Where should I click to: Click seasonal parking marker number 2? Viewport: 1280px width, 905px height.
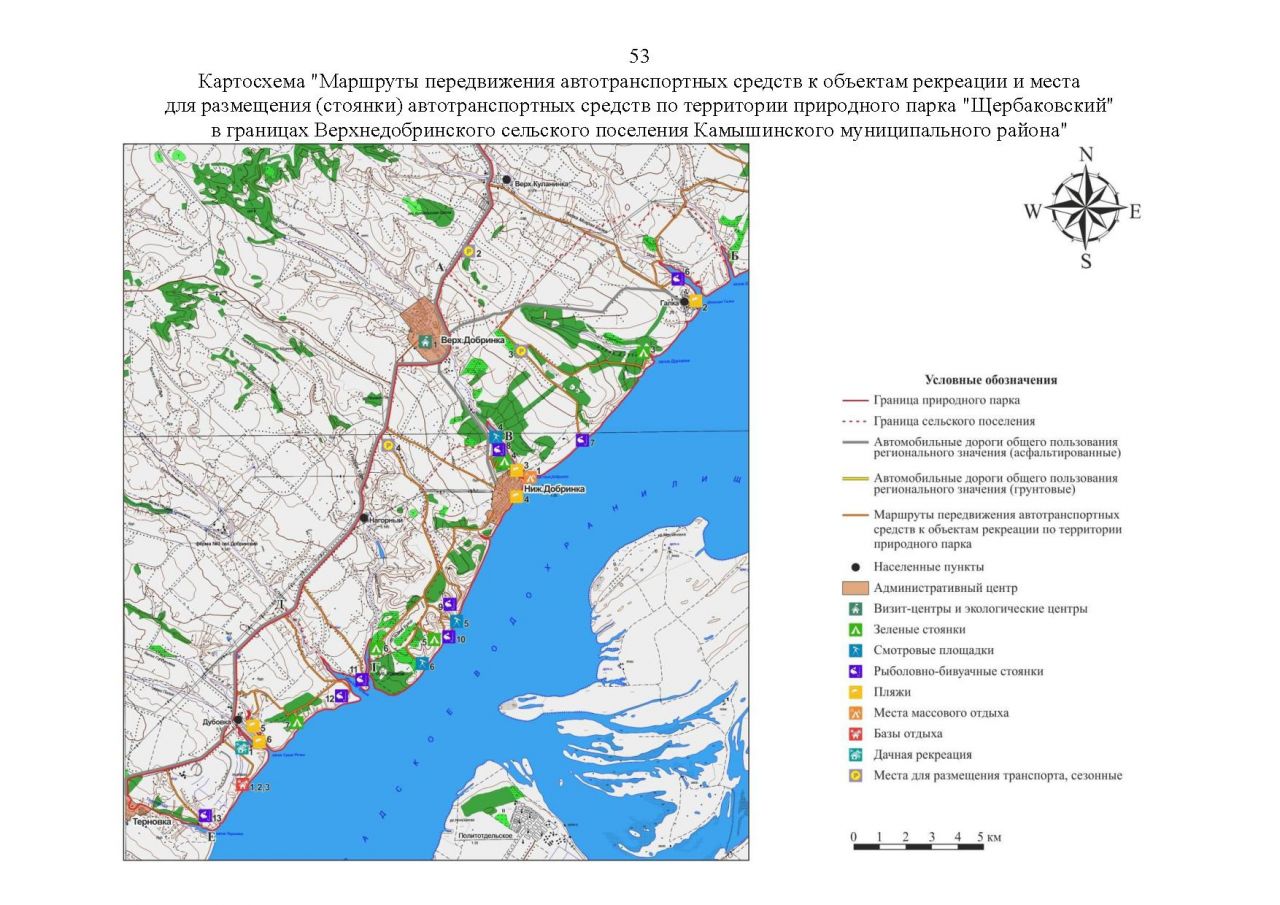click(x=468, y=252)
